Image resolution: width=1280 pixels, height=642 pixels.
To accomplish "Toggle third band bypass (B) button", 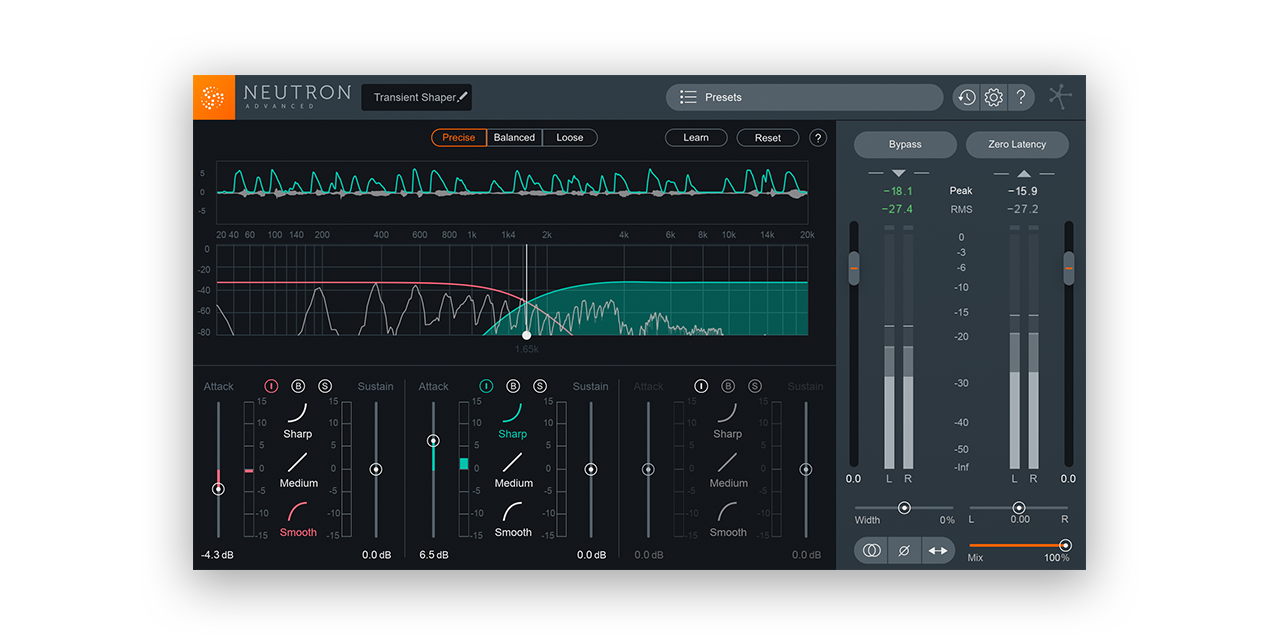I will [x=728, y=386].
